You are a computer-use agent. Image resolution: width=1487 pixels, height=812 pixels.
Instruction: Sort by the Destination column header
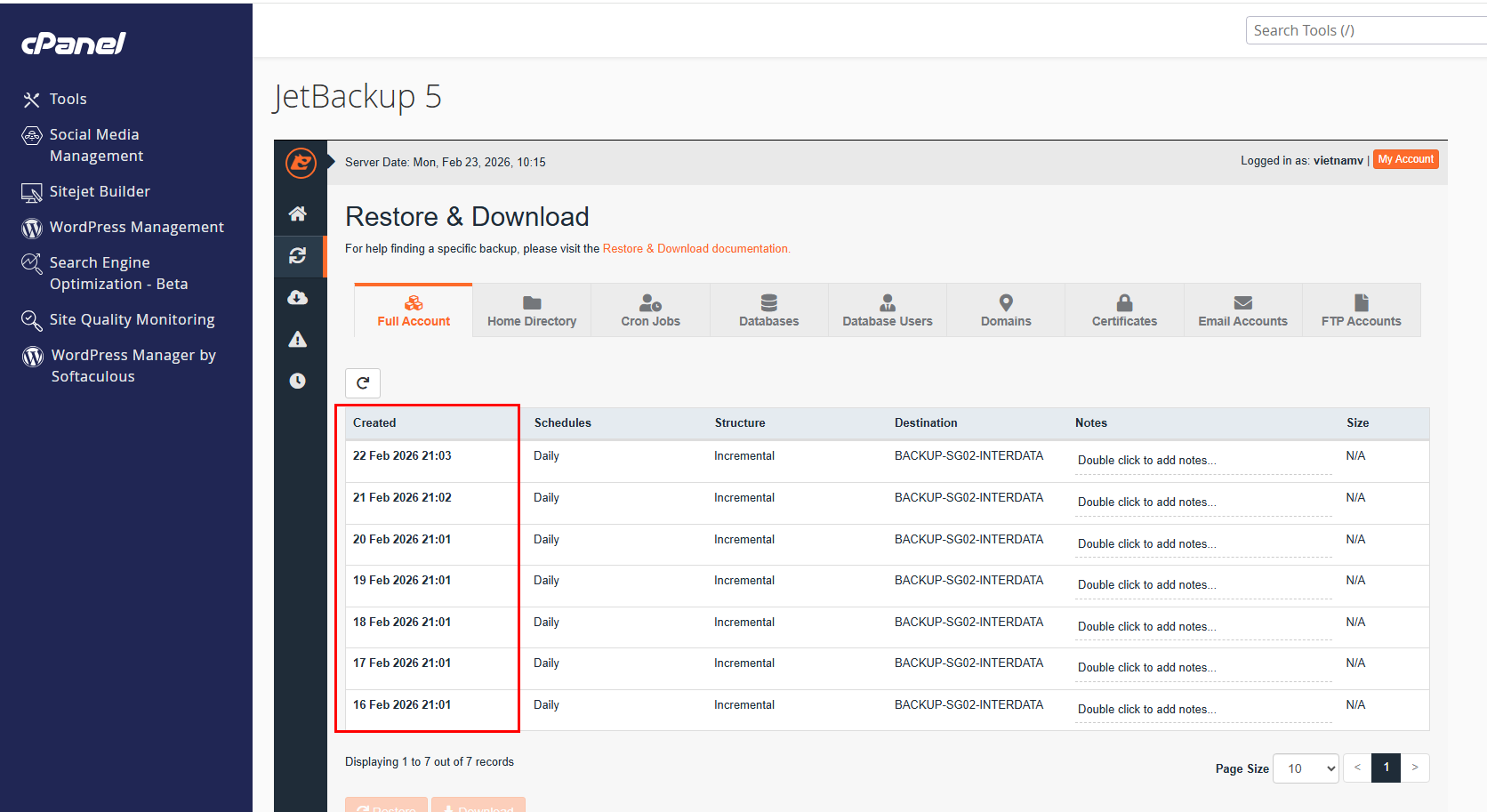[926, 423]
